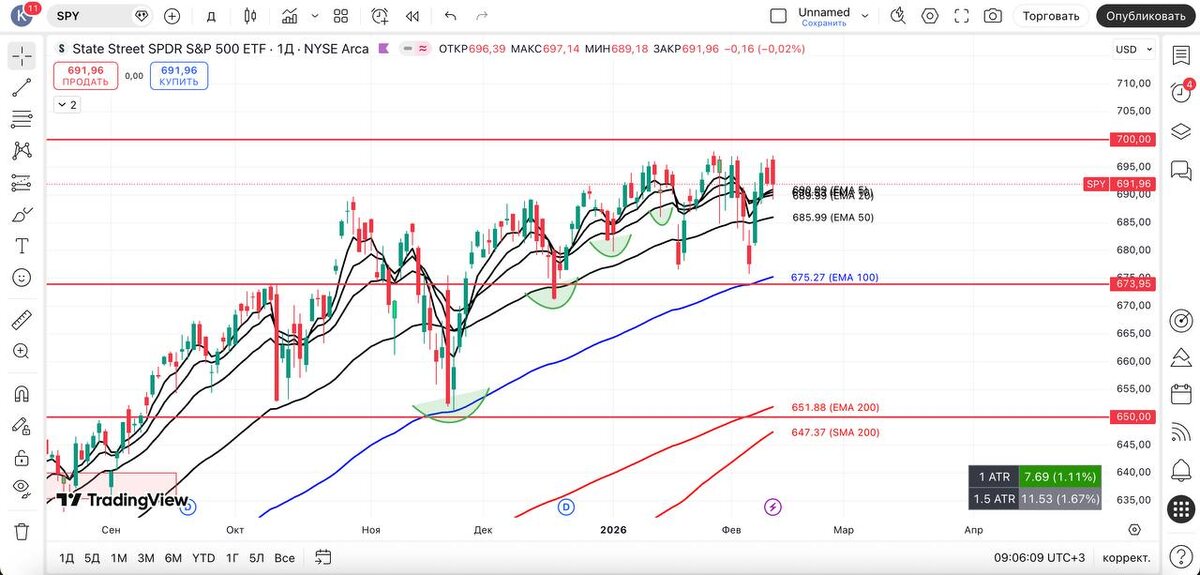The width and height of the screenshot is (1200, 575).
Task: Open the watchlist panel in right sidebar
Action: point(1180,55)
